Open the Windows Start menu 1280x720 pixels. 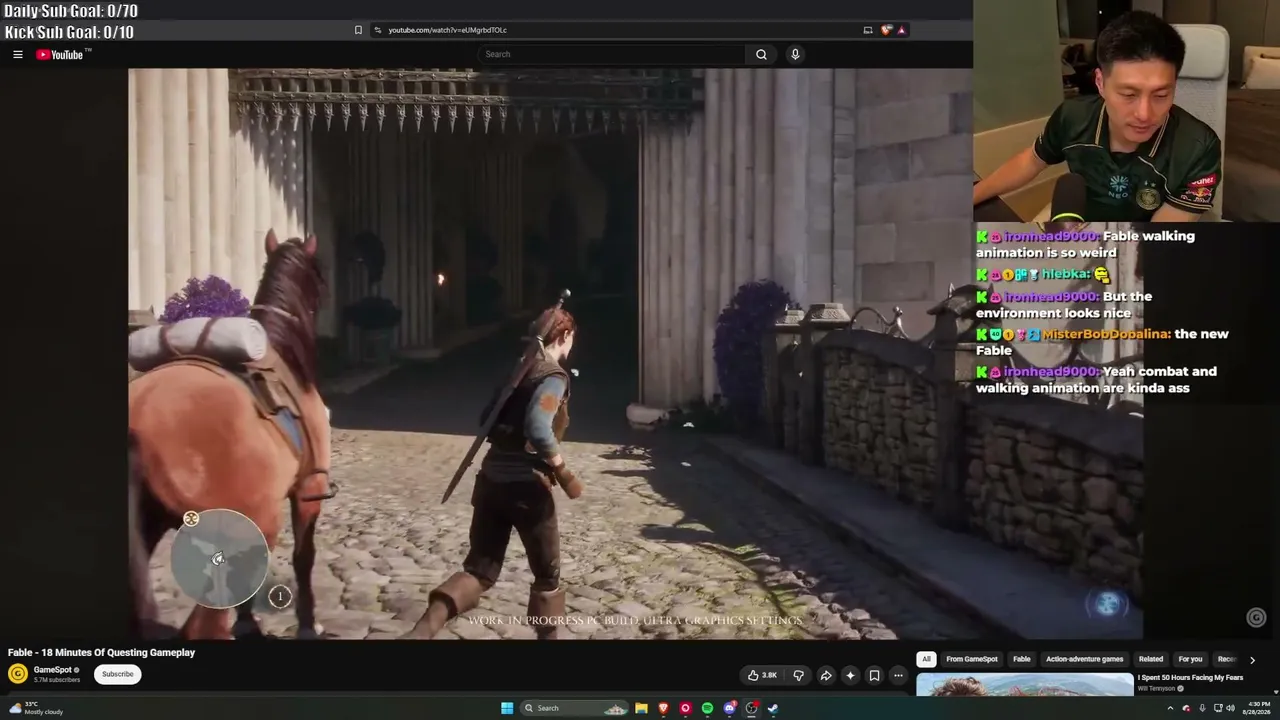click(507, 708)
